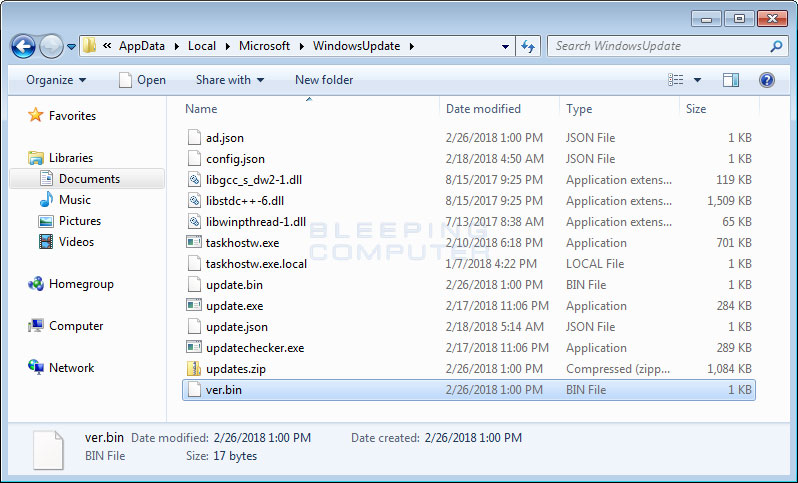This screenshot has width=798, height=483.
Task: Refresh the folder view
Action: click(528, 46)
